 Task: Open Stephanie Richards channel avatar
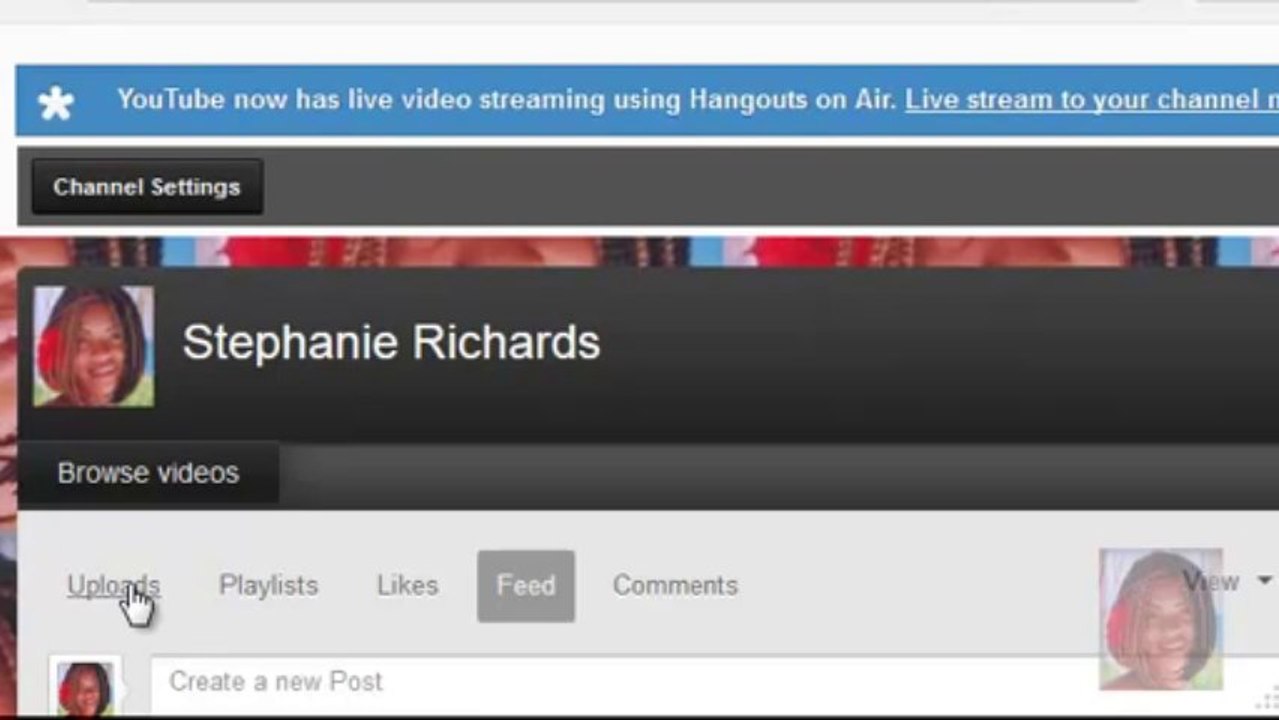click(94, 346)
